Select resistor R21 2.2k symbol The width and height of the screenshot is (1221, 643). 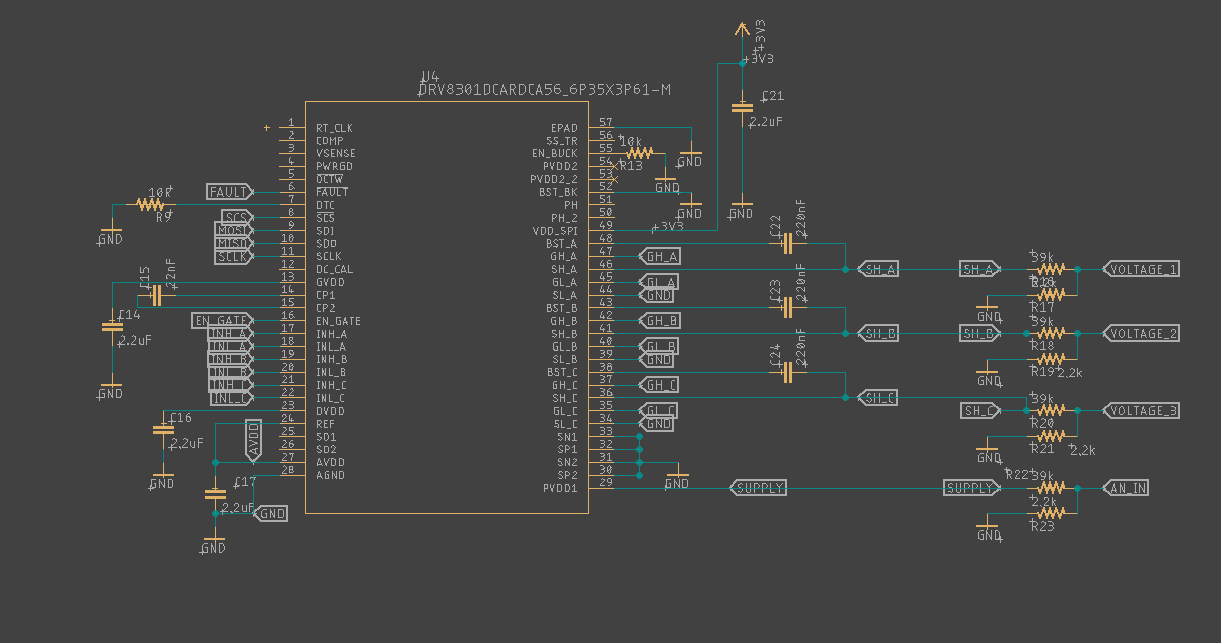[1050, 436]
